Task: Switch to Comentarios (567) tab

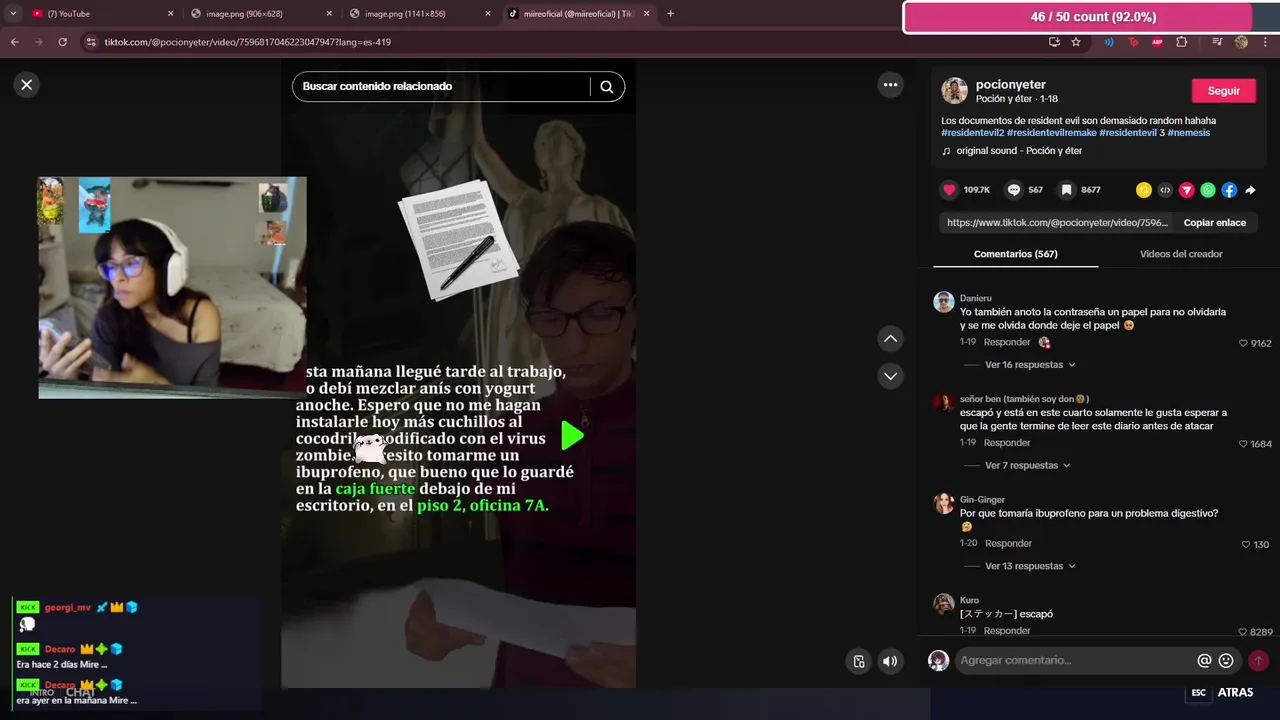Action: pos(1015,254)
